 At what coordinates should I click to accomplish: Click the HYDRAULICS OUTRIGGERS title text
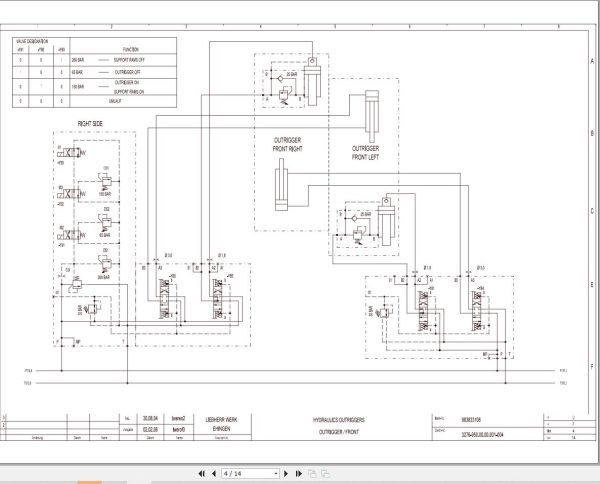point(339,420)
